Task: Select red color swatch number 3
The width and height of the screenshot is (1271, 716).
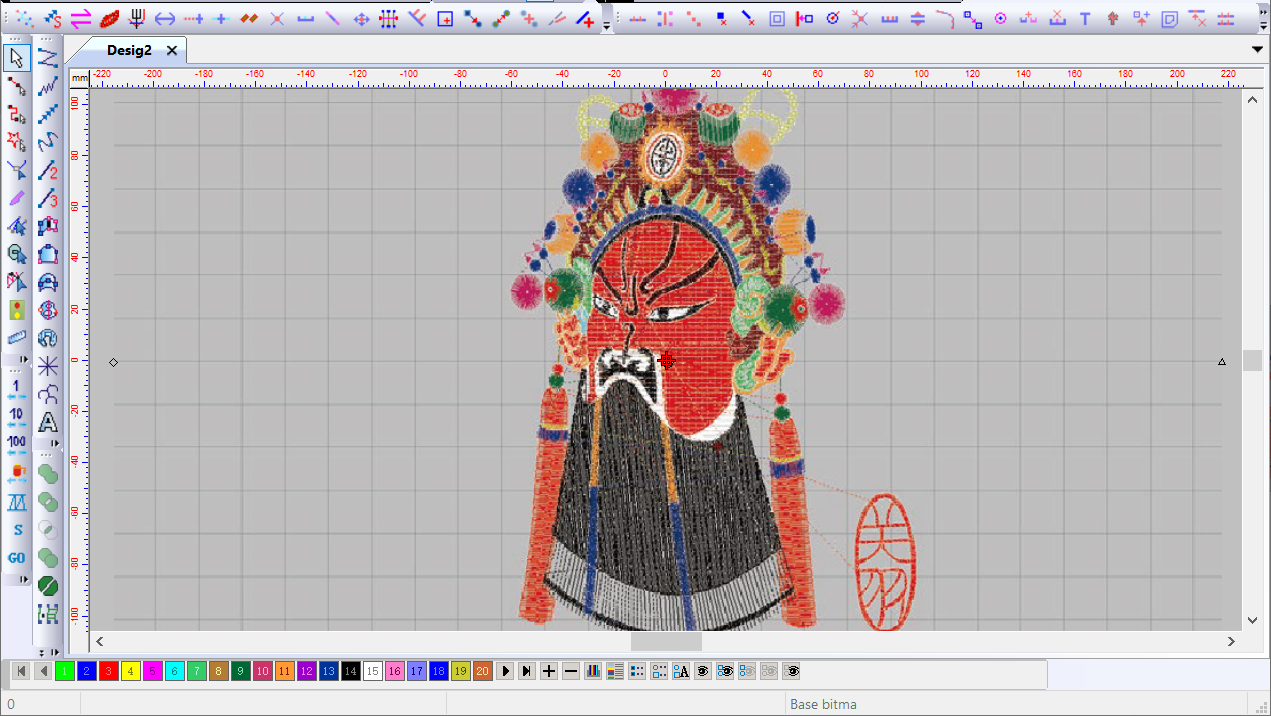Action: click(x=108, y=671)
